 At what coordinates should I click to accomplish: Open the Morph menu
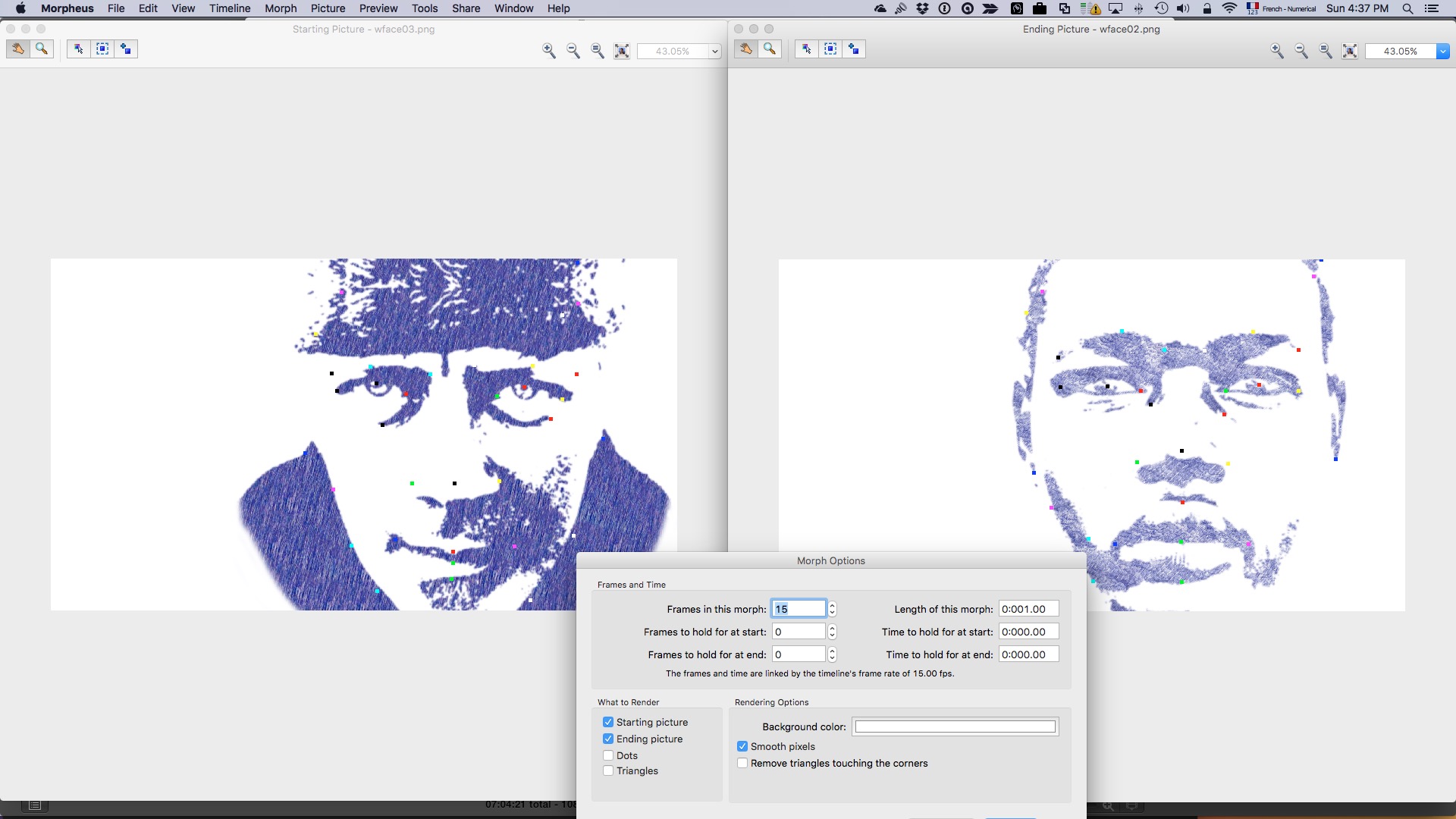click(281, 8)
